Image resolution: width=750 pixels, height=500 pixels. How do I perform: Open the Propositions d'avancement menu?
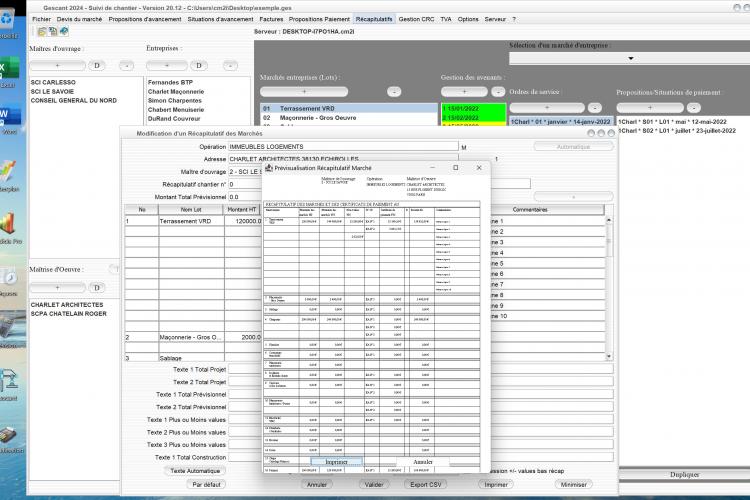coord(145,19)
